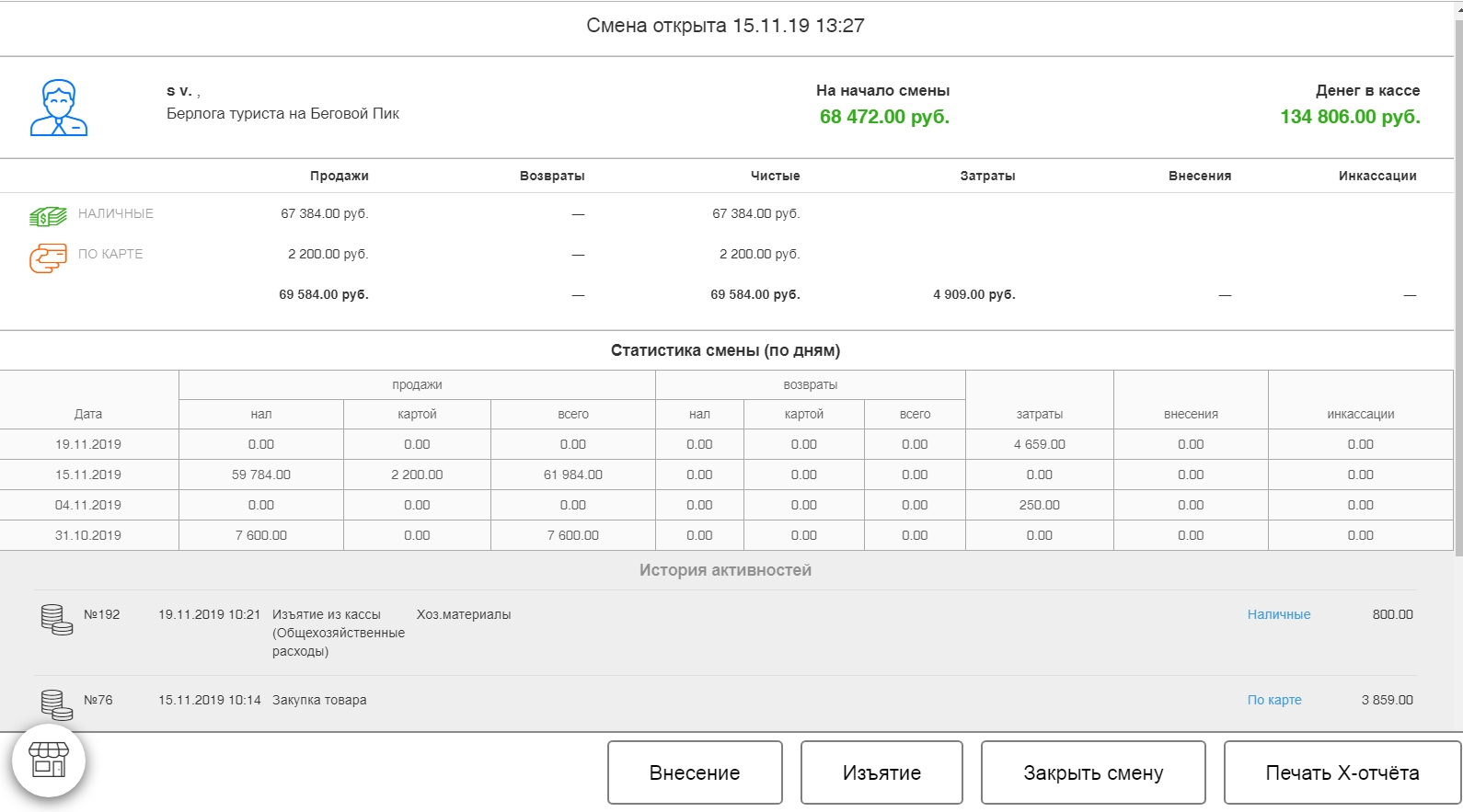
Task: Click the Изъятие button
Action: coord(881,772)
